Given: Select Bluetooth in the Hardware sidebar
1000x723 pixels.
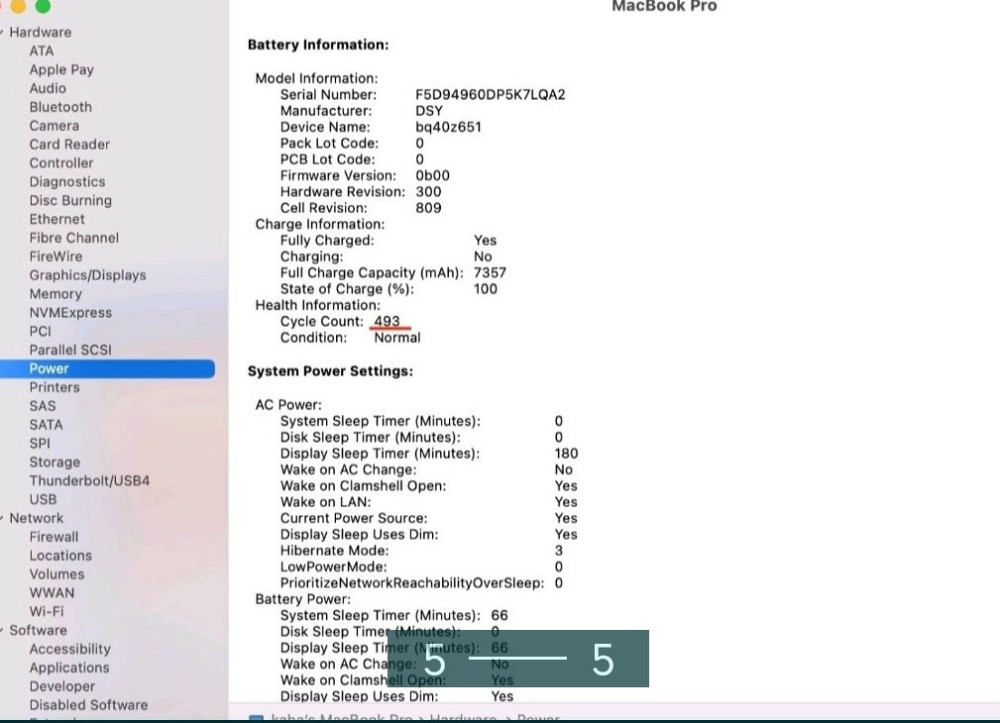Looking at the screenshot, I should click(x=60, y=107).
